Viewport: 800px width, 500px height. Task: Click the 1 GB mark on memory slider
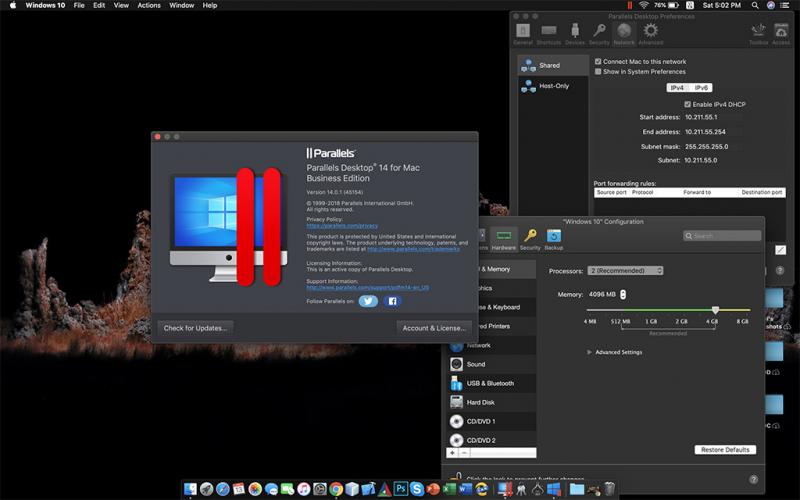(x=651, y=321)
